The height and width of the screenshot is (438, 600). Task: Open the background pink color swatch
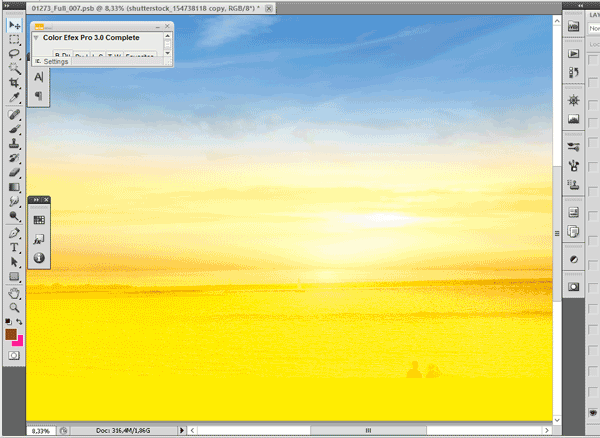(x=19, y=341)
